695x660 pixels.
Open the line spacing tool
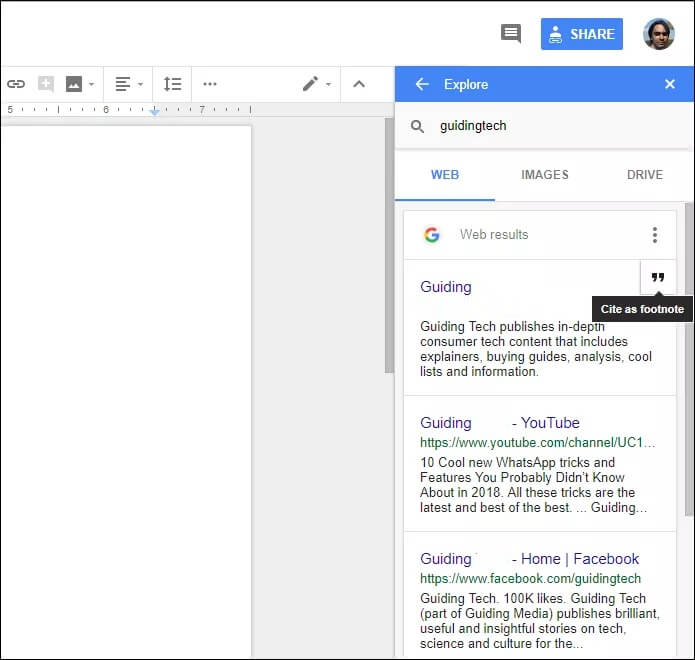172,84
